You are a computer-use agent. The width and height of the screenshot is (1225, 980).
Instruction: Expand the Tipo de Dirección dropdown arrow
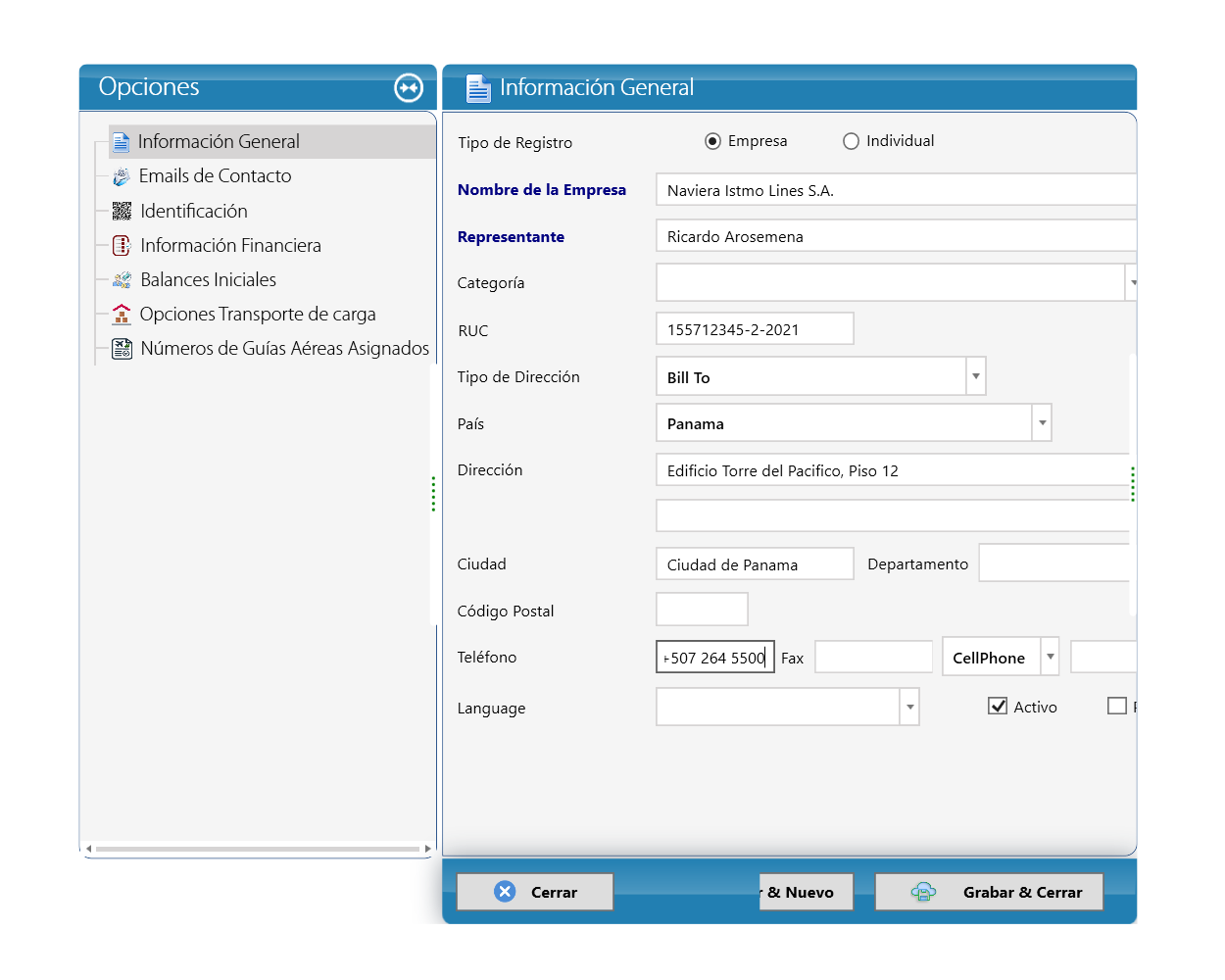pyautogui.click(x=975, y=376)
